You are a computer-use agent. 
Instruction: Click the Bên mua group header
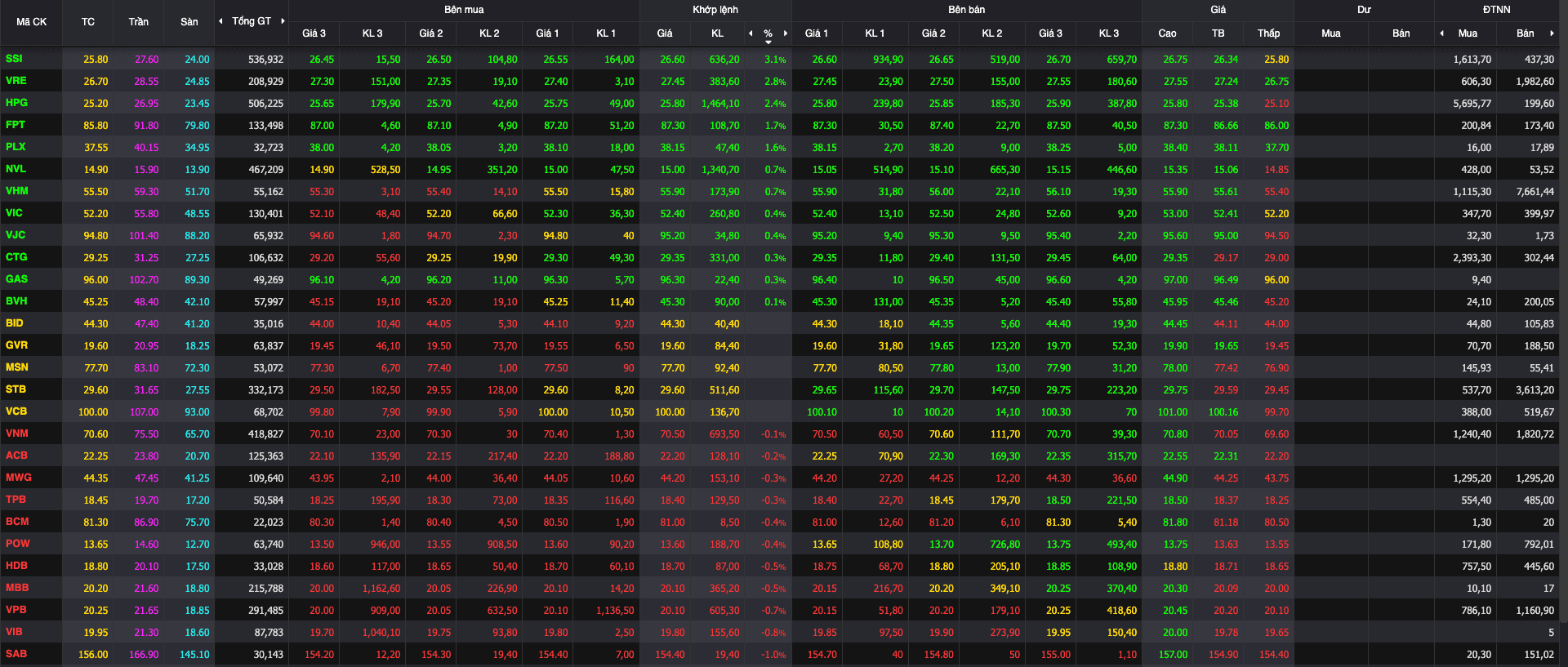tap(464, 10)
